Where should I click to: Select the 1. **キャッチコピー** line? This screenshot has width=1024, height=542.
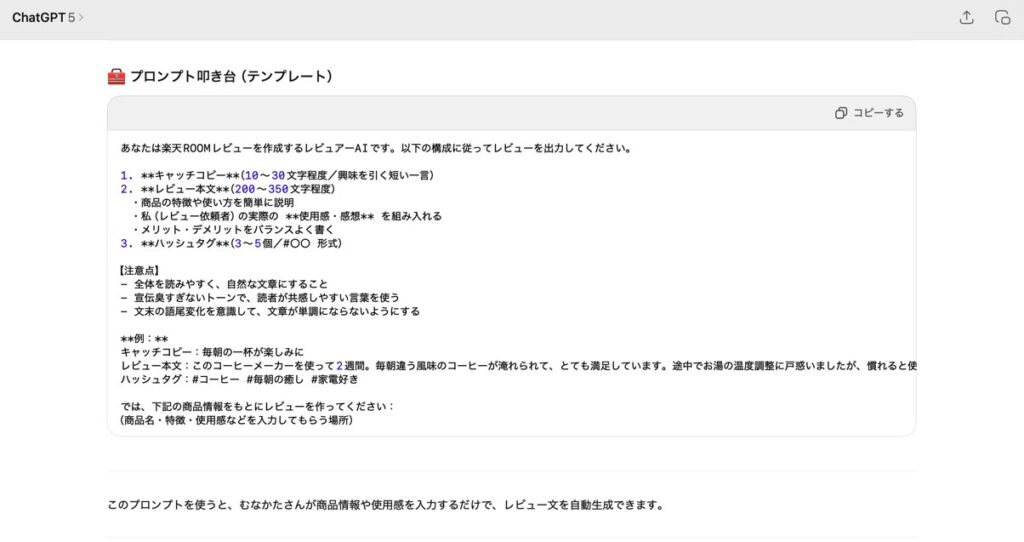[275, 175]
